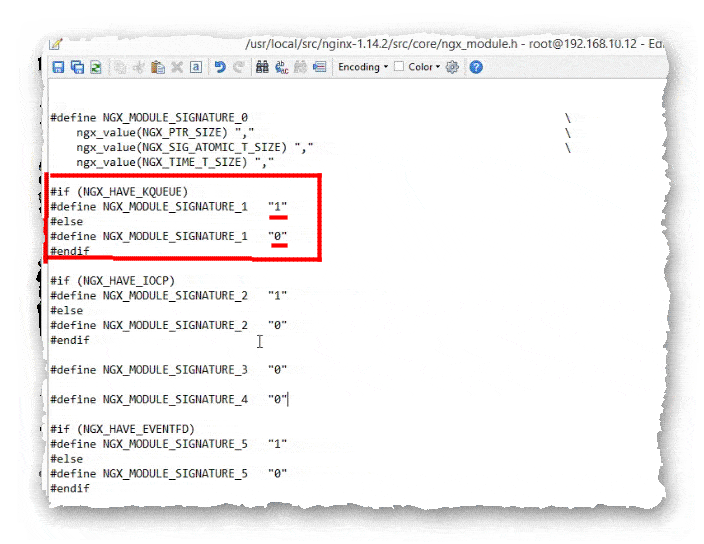Click the grayed-out Cut scissors icon
Screen dimensions: 704x544
(139, 67)
